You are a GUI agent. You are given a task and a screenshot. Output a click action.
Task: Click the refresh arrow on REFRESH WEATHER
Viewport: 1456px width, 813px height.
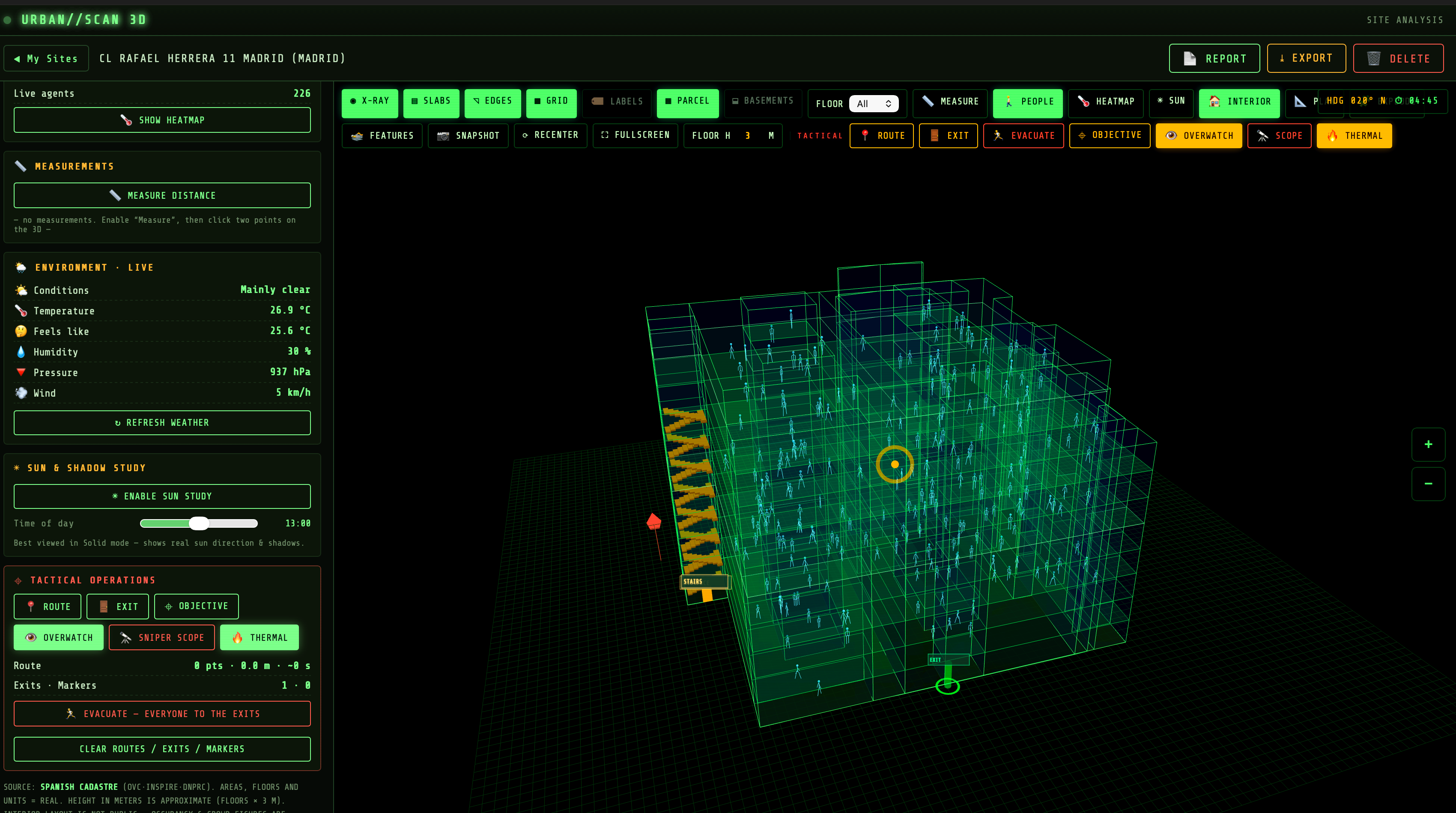coord(118,423)
